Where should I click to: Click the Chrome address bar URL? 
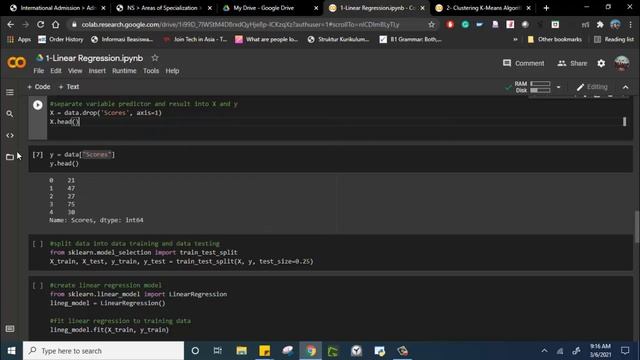click(240, 24)
